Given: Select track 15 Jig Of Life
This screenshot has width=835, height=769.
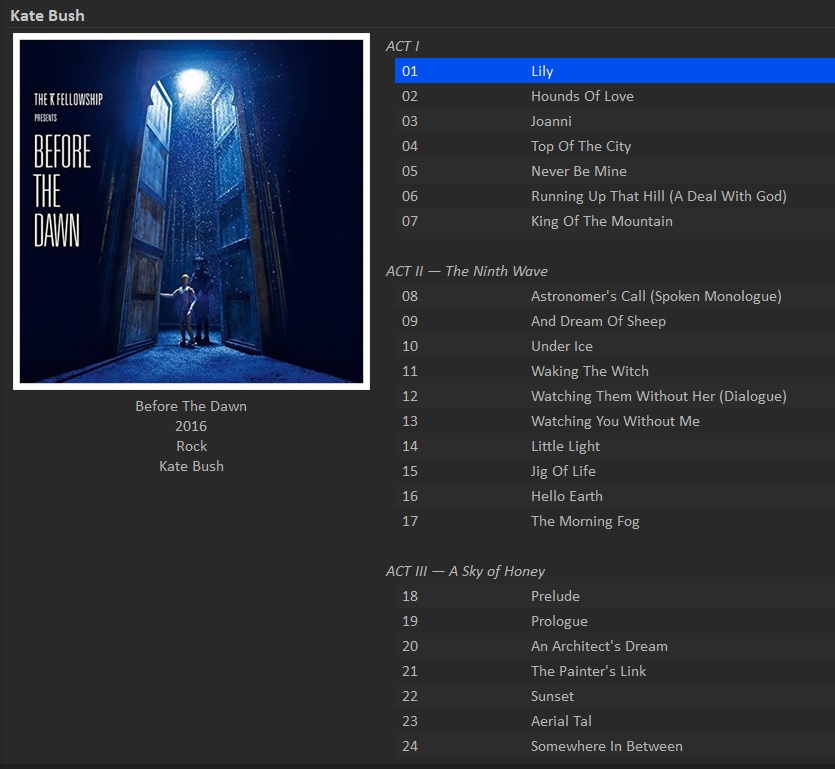Looking at the screenshot, I should point(615,471).
